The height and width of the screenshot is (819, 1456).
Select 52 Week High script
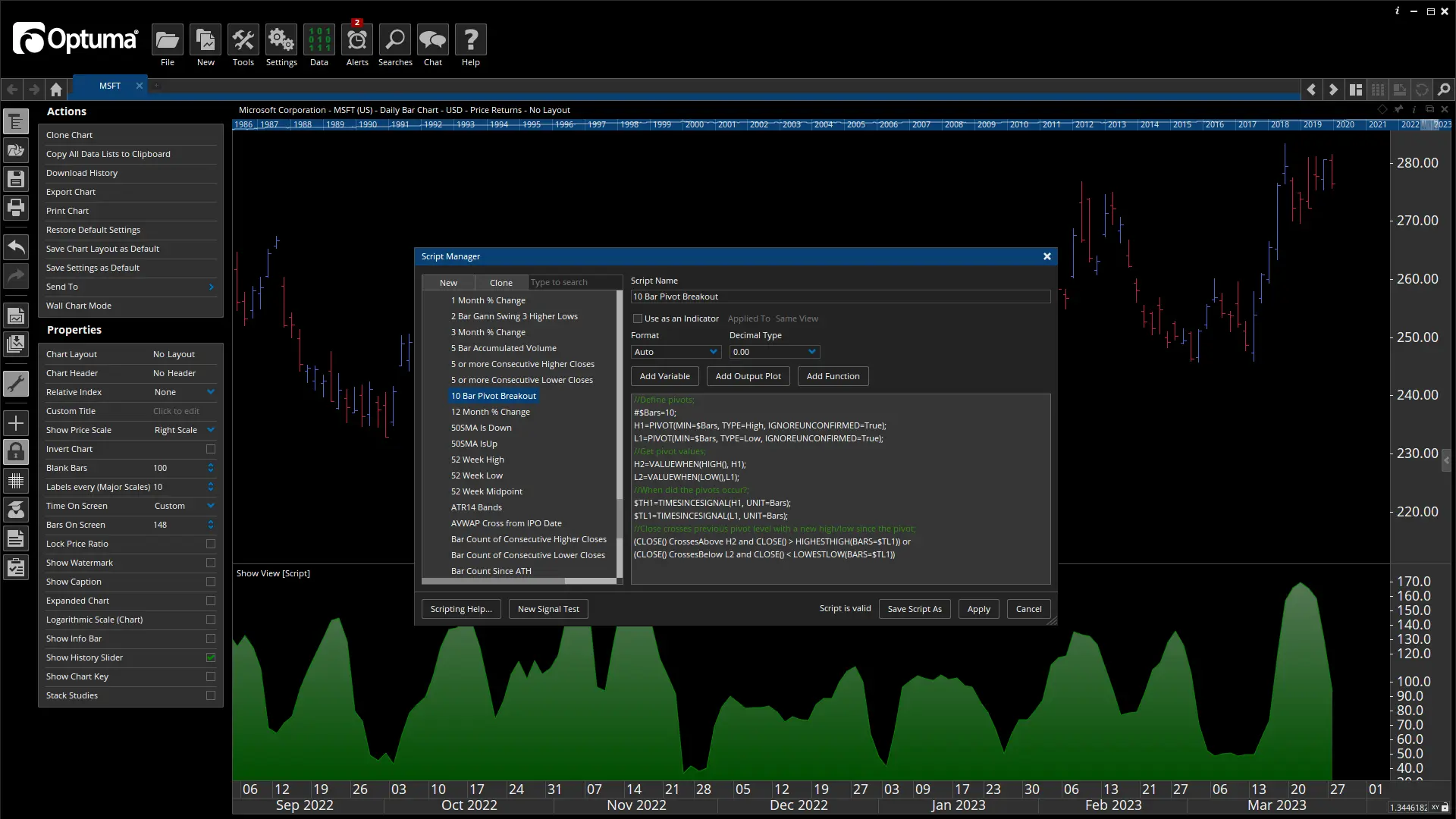click(477, 460)
